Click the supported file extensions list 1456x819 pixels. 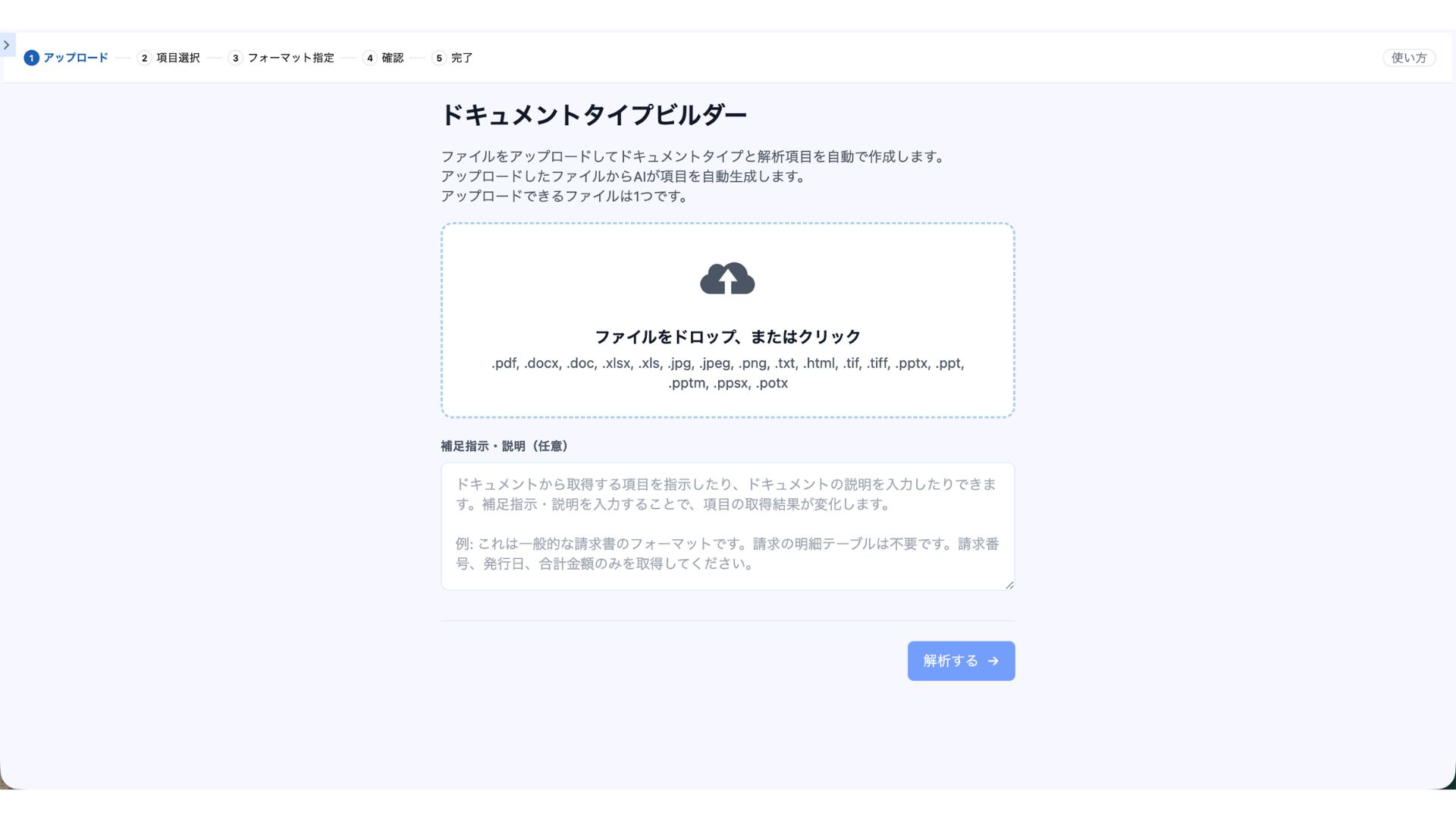coord(727,373)
